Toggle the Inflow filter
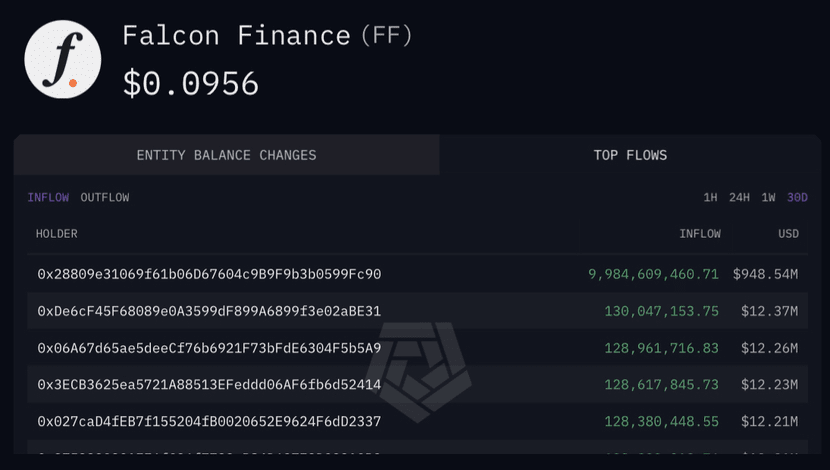 click(48, 198)
